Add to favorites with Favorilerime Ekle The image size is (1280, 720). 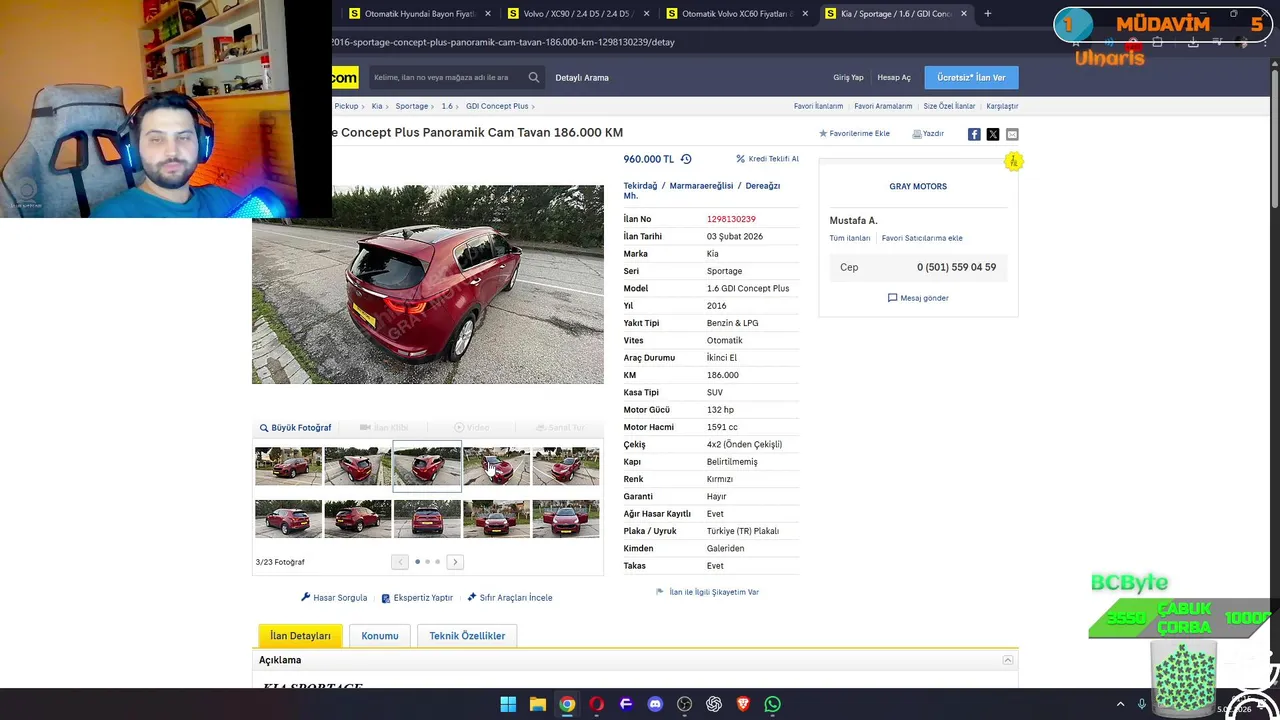pyautogui.click(x=854, y=133)
